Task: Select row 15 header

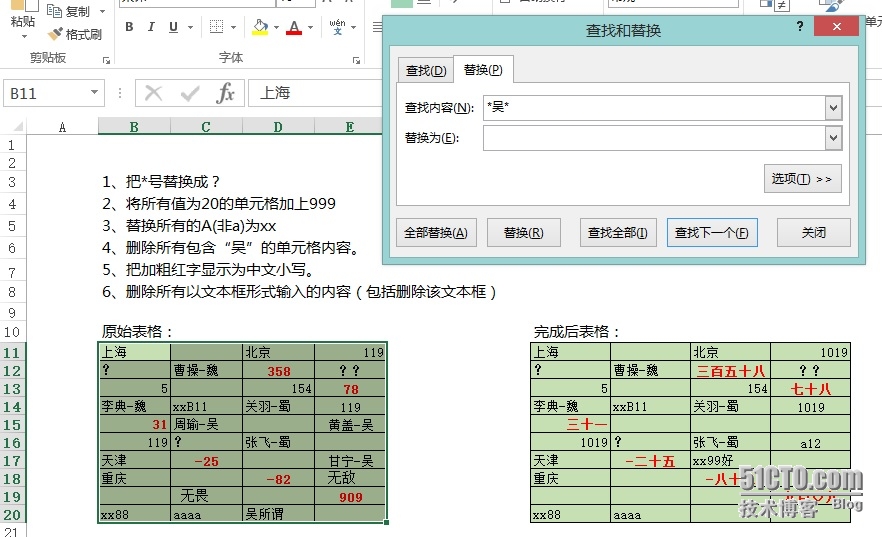Action: point(12,425)
